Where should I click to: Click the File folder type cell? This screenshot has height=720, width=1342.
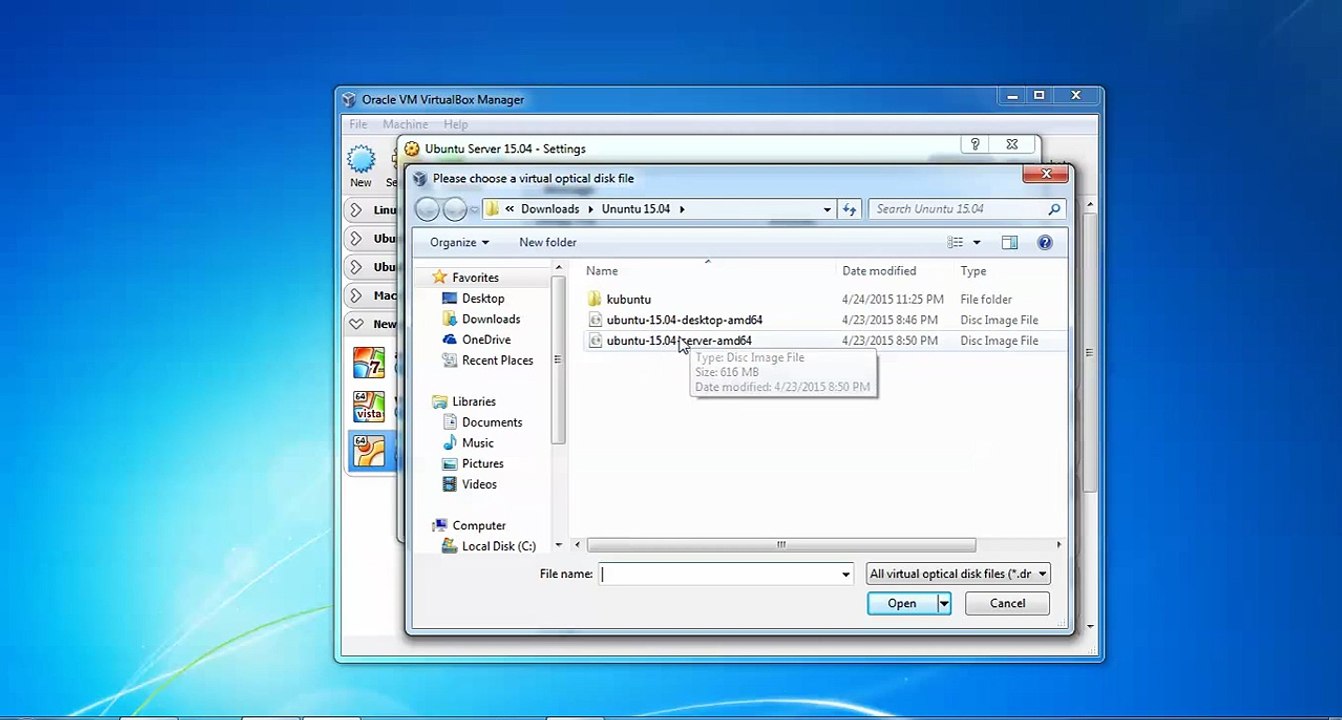(986, 299)
